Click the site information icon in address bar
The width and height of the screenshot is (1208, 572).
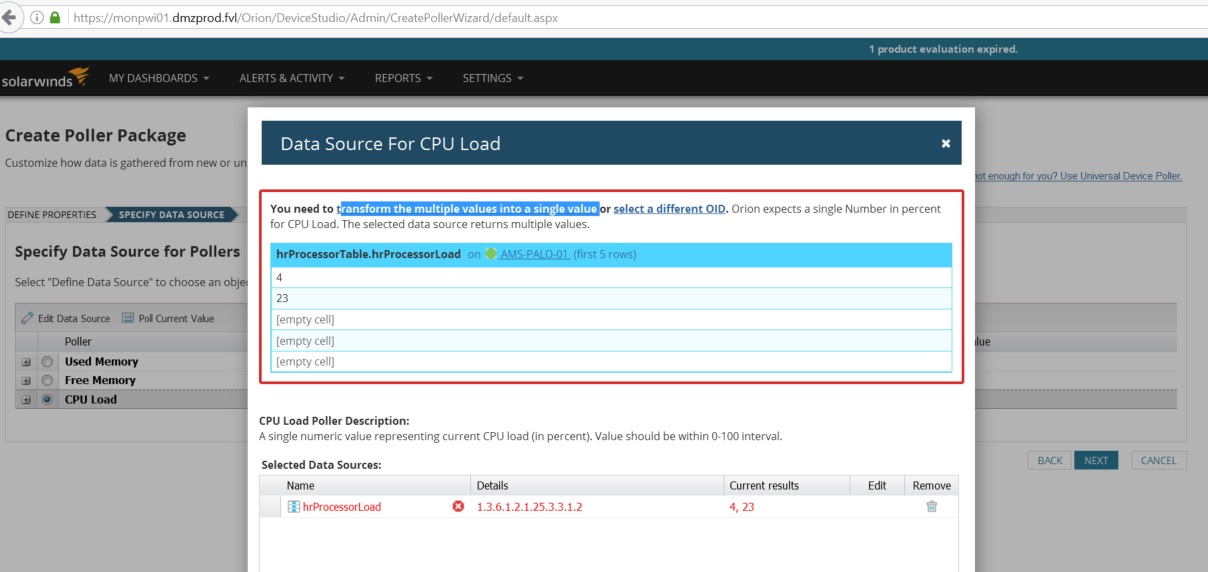click(x=37, y=18)
